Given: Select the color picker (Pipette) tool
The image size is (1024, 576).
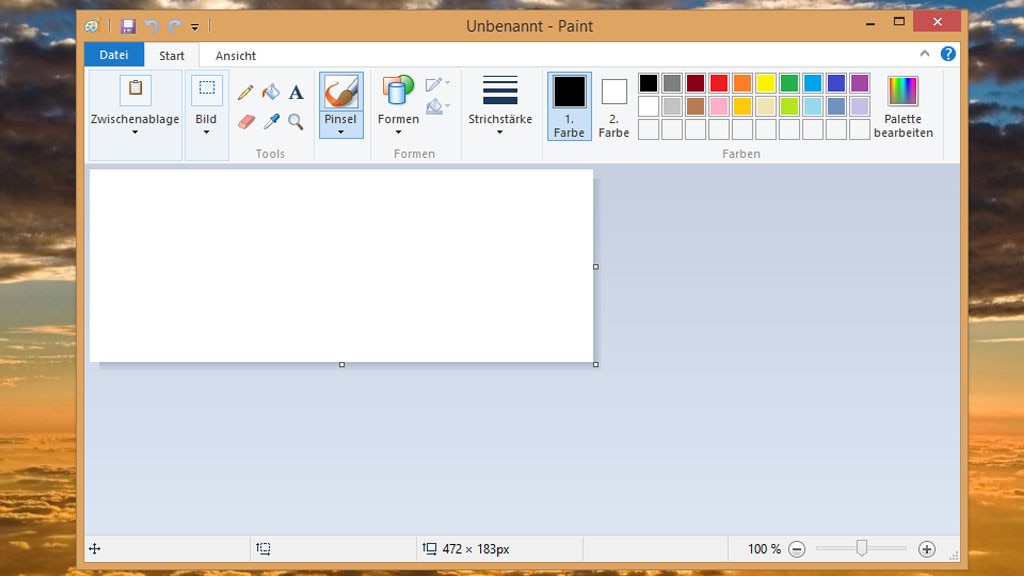Looking at the screenshot, I should 271,120.
